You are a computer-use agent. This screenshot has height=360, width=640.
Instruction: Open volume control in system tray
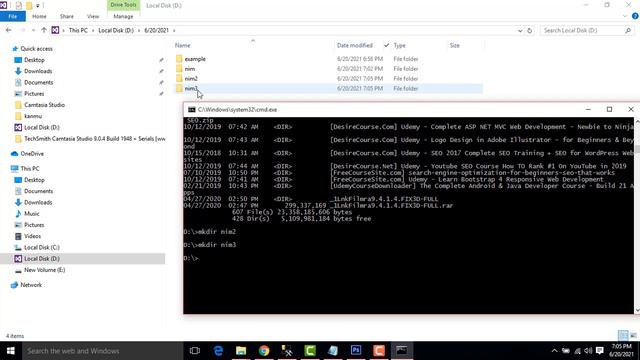click(588, 351)
